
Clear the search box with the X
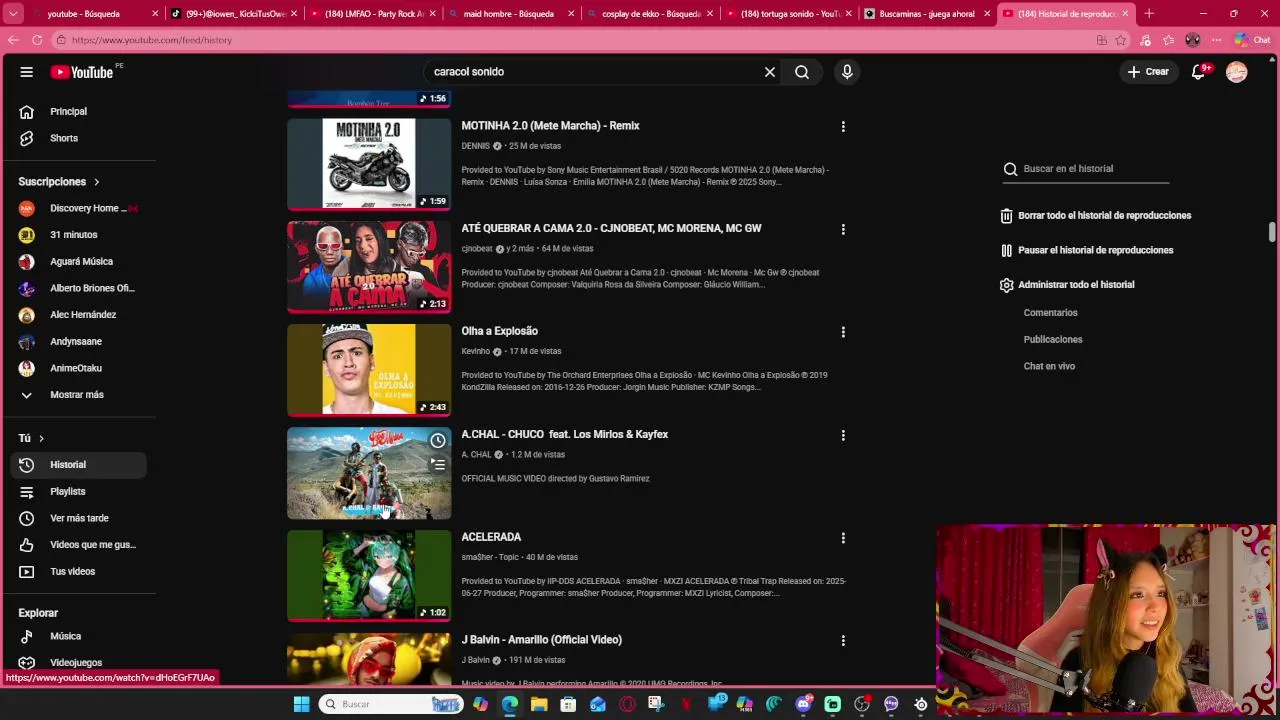pos(770,72)
